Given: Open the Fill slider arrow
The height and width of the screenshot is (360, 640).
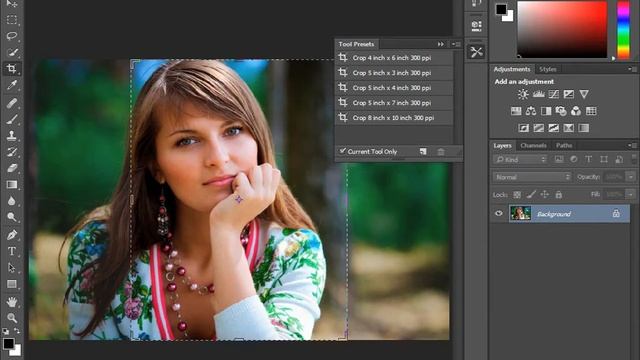Looking at the screenshot, I should tap(631, 195).
